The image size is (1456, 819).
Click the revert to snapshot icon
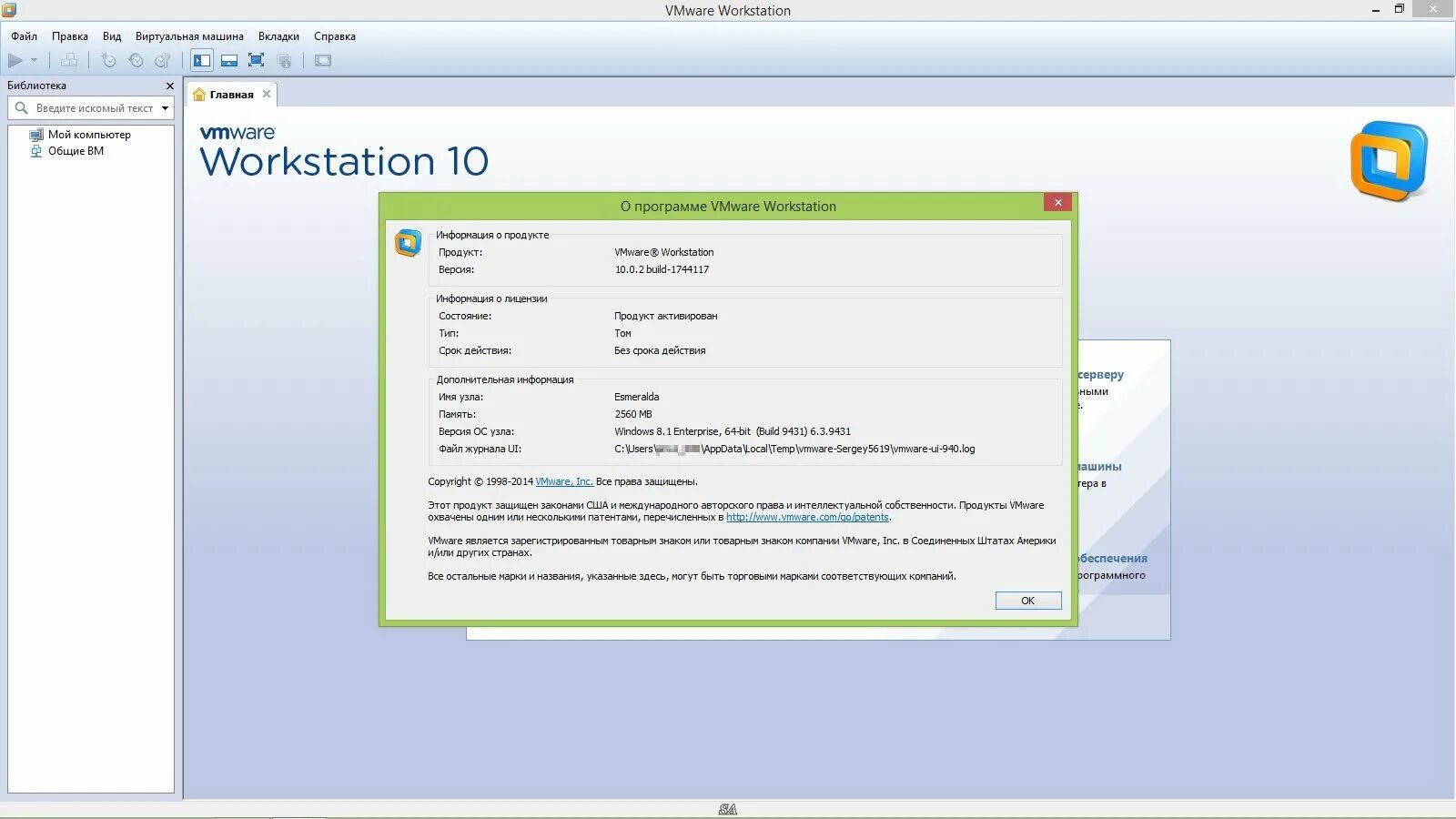[x=136, y=61]
